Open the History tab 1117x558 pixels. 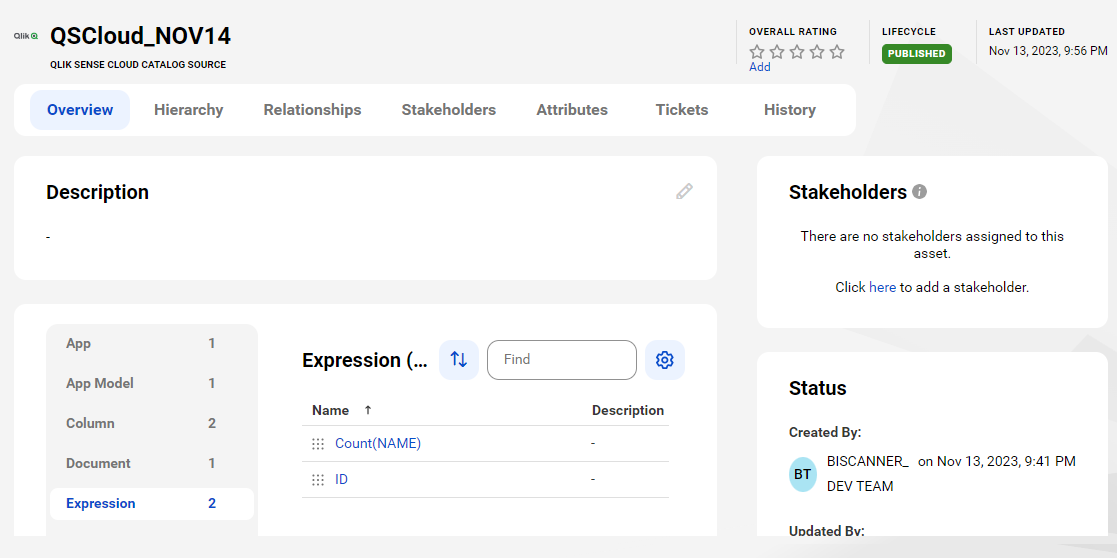pyautogui.click(x=790, y=110)
